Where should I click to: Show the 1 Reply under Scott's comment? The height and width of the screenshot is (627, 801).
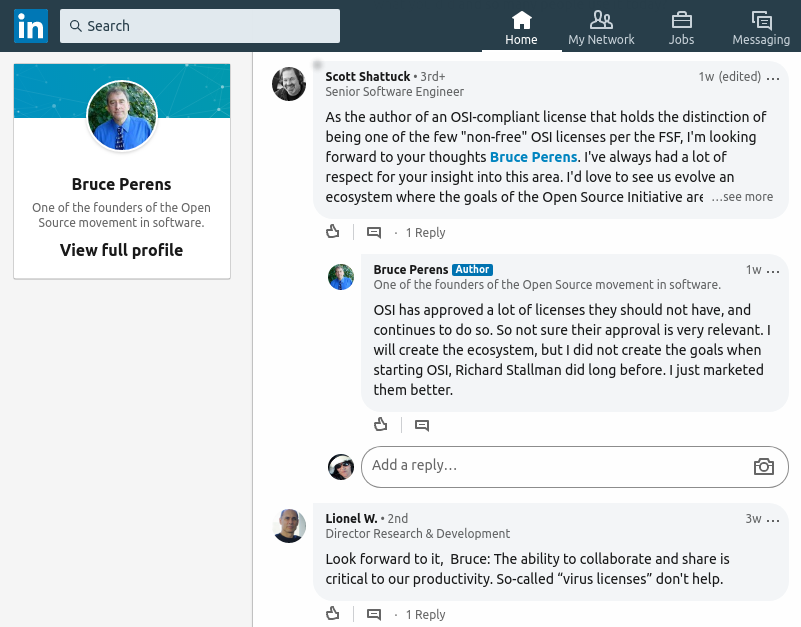coord(426,233)
